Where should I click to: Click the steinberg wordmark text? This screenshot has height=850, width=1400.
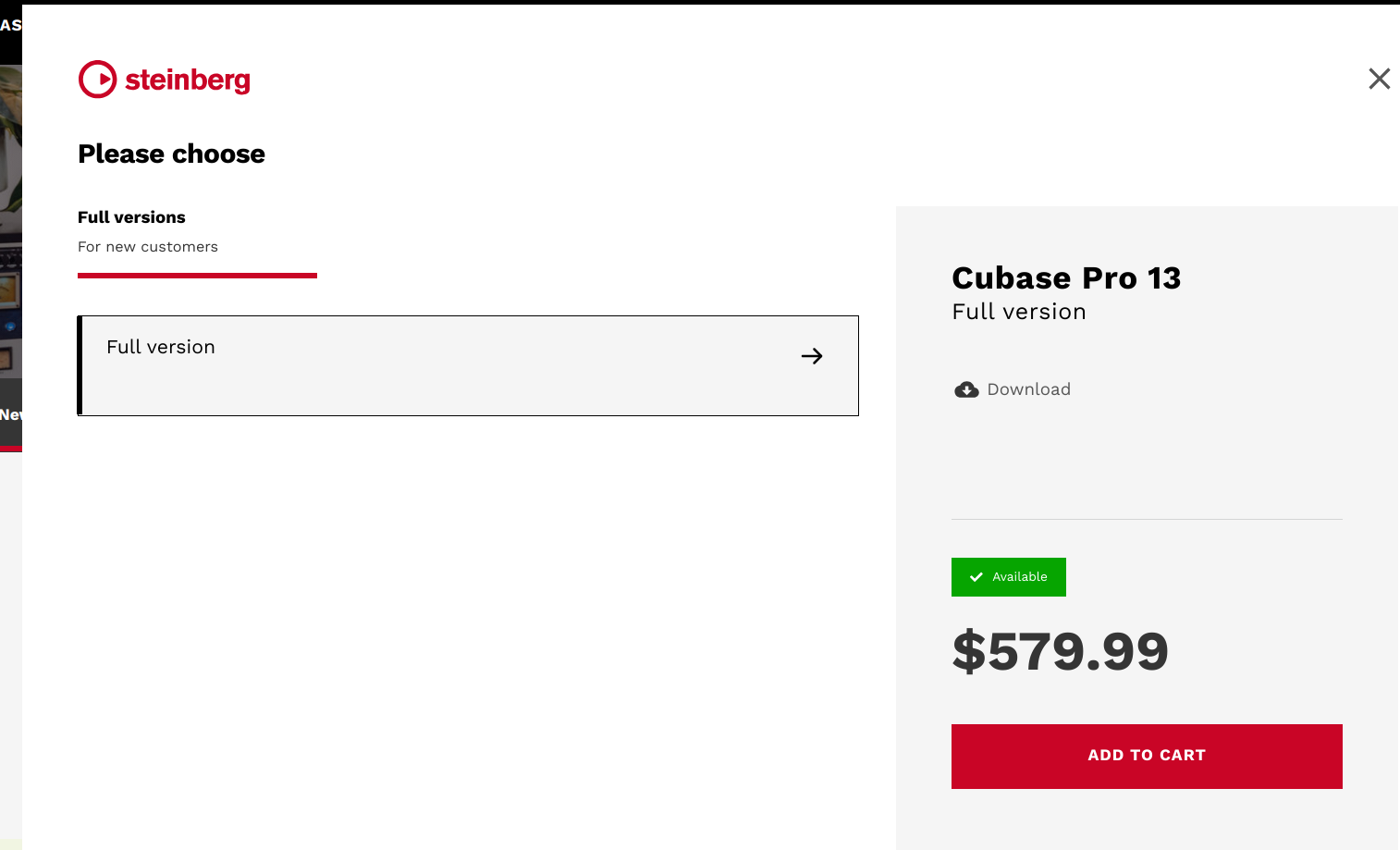click(188, 80)
